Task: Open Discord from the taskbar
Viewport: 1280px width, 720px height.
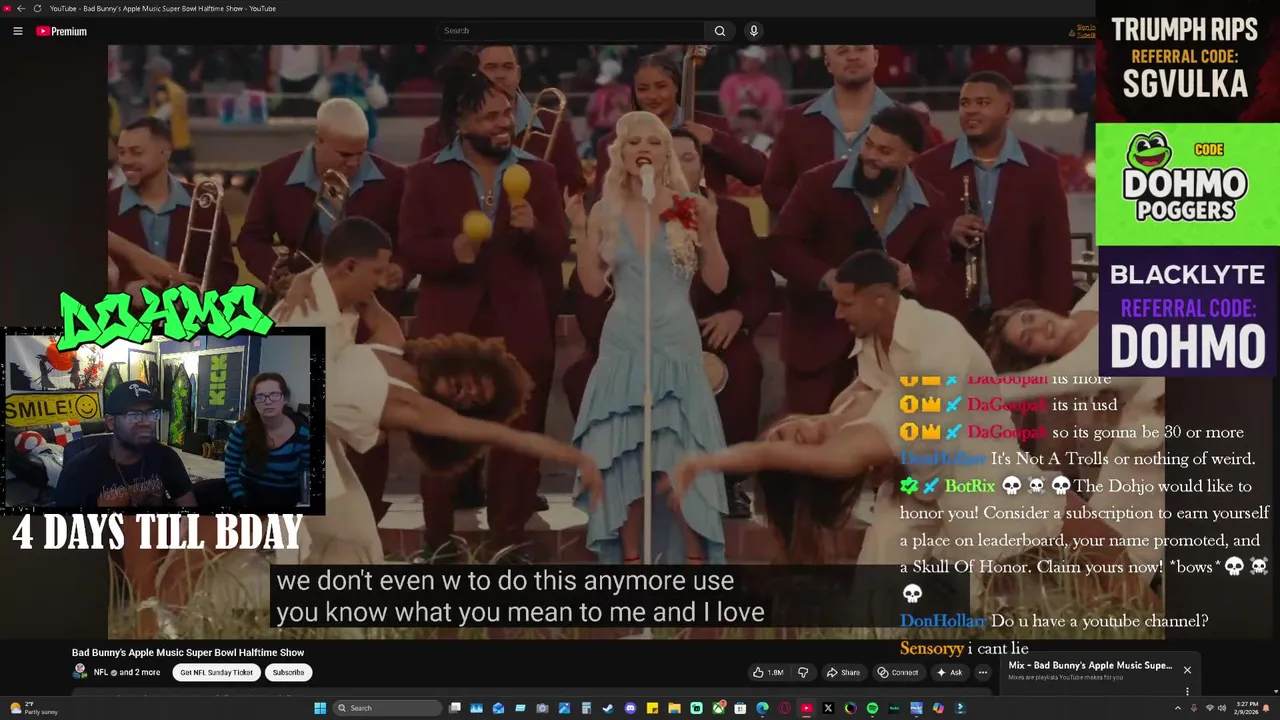Action: [x=630, y=708]
